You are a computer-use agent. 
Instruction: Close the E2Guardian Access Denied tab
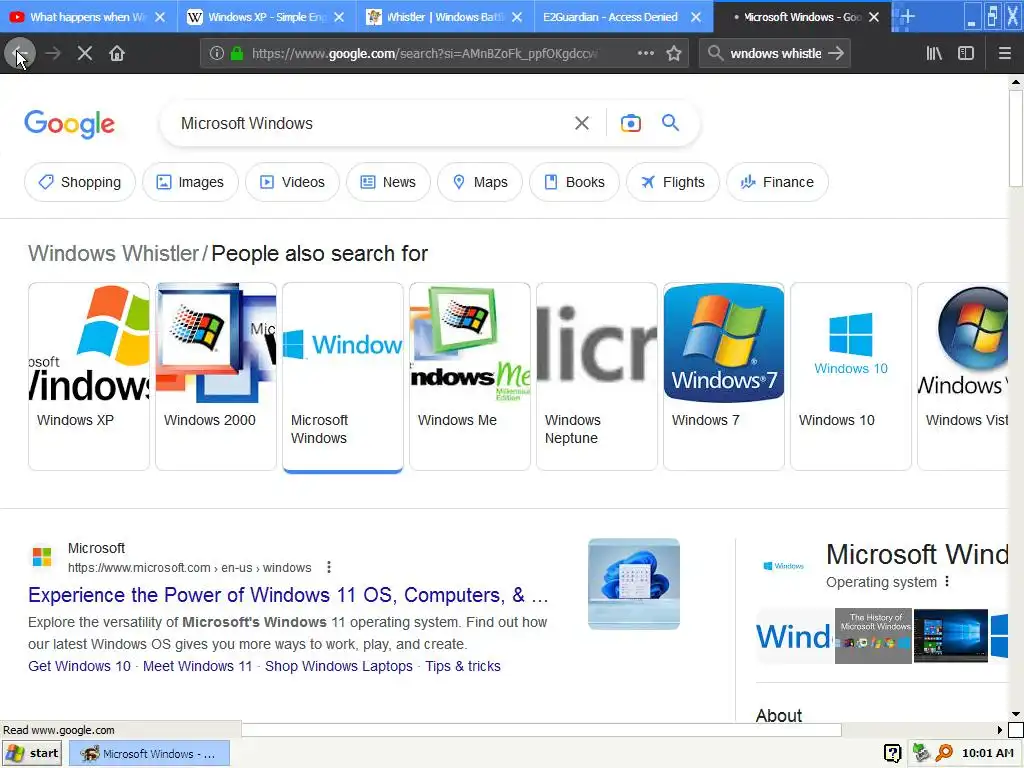click(x=696, y=17)
